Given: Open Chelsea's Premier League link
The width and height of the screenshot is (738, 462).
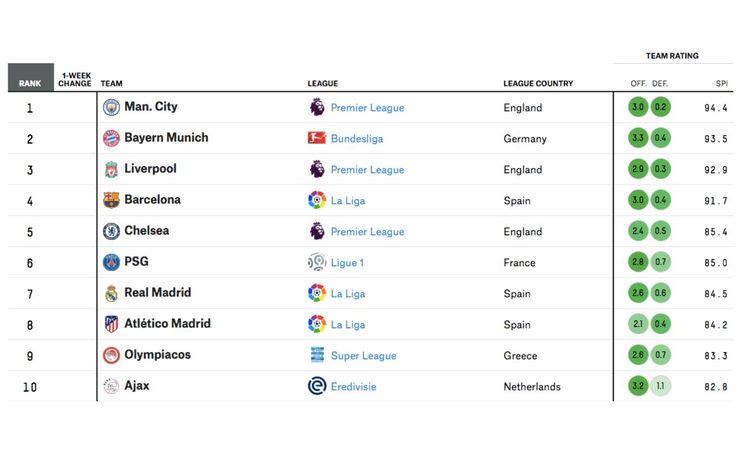Looking at the screenshot, I should [x=367, y=232].
